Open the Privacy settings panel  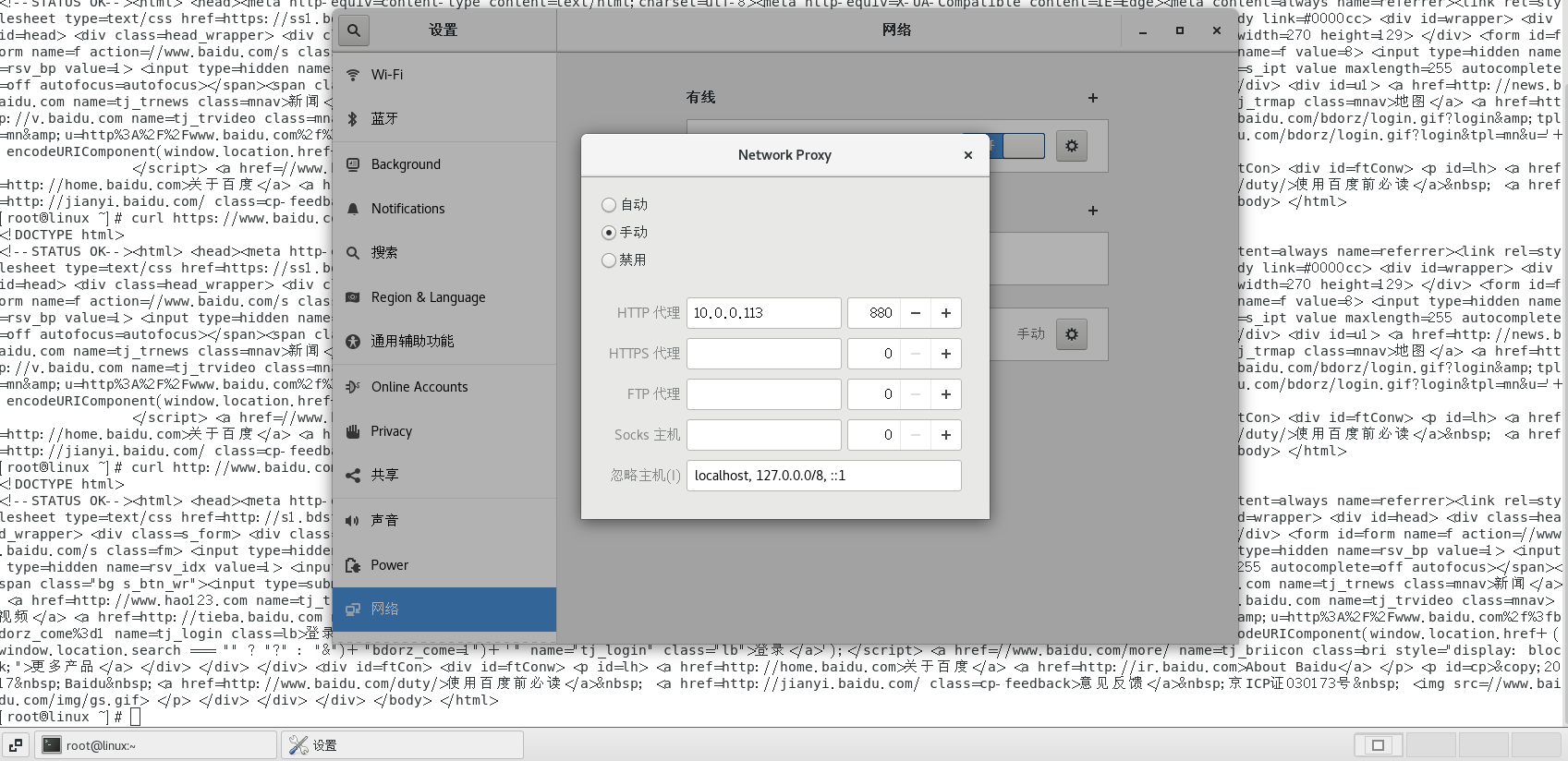(444, 431)
